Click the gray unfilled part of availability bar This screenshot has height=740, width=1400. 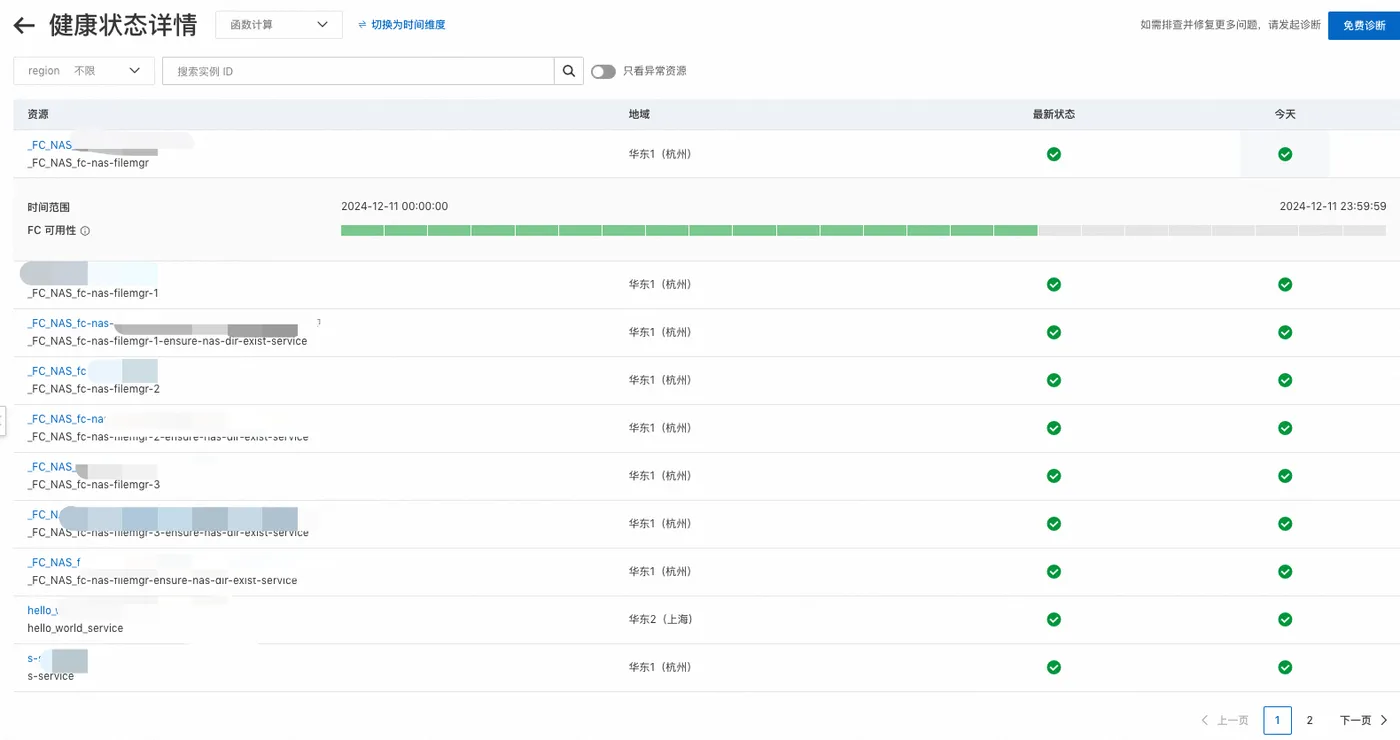tap(1212, 230)
